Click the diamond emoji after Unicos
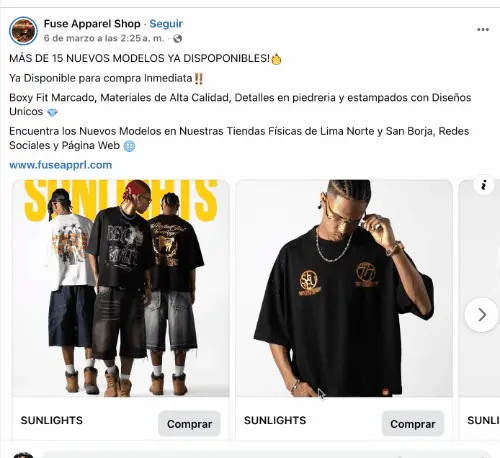 coord(52,113)
